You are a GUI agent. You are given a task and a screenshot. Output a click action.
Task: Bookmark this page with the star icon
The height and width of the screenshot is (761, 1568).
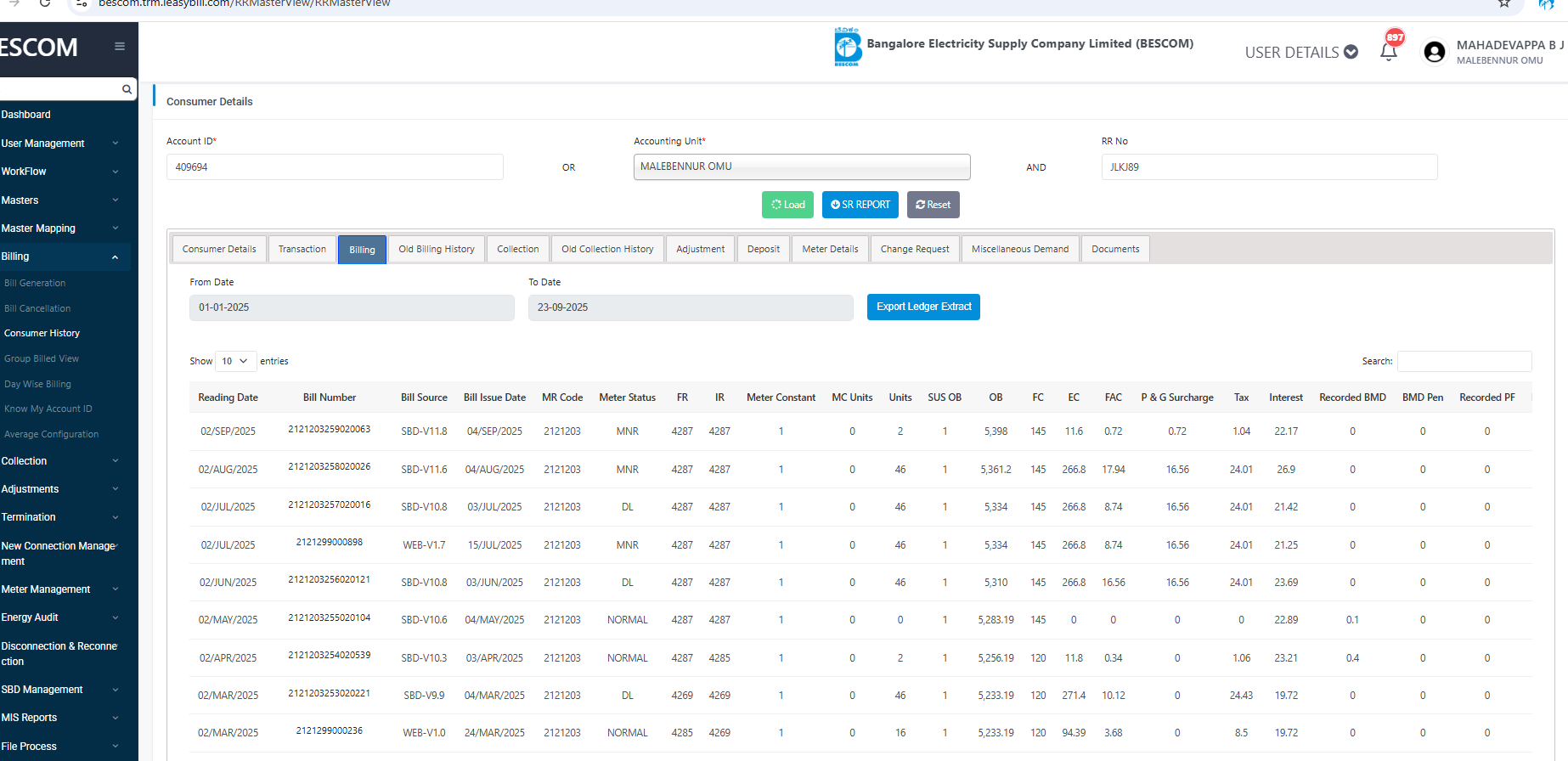(1503, 3)
